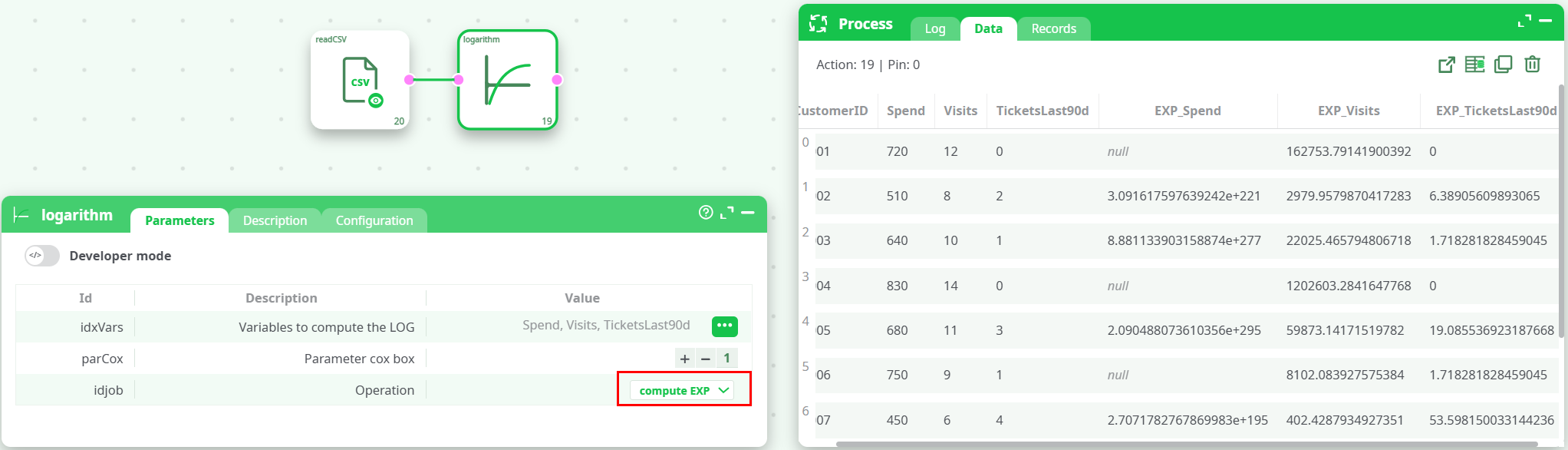The image size is (1568, 450).
Task: Copy the data using duplicate icon
Action: 1504,65
